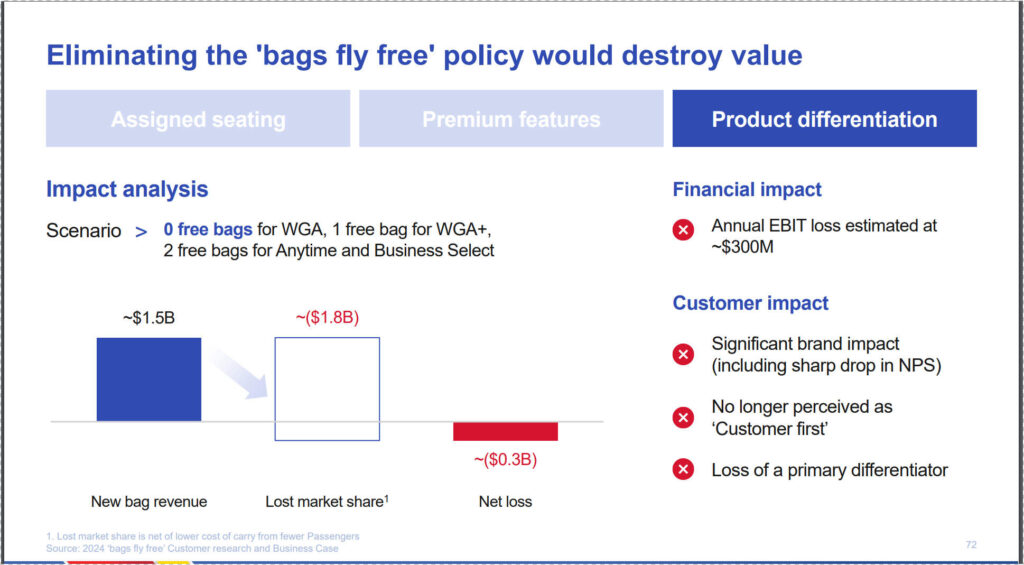
Task: Select the Premium features tab
Action: [511, 119]
